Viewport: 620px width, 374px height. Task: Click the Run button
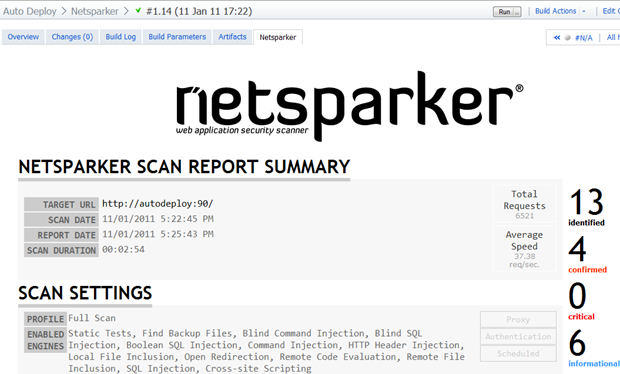pyautogui.click(x=504, y=12)
